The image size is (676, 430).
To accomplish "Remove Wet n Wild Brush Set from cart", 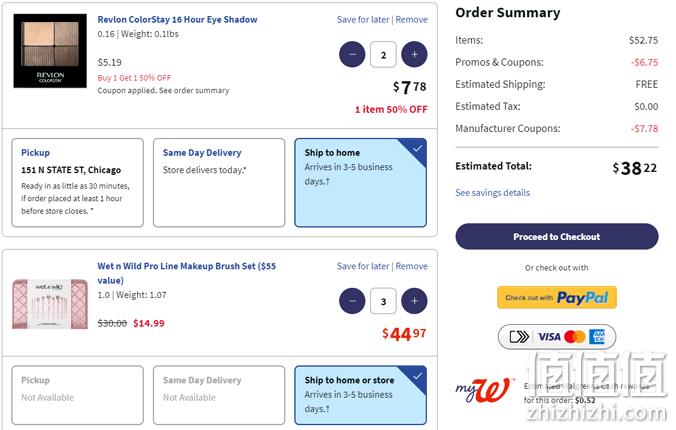I will click(x=412, y=267).
